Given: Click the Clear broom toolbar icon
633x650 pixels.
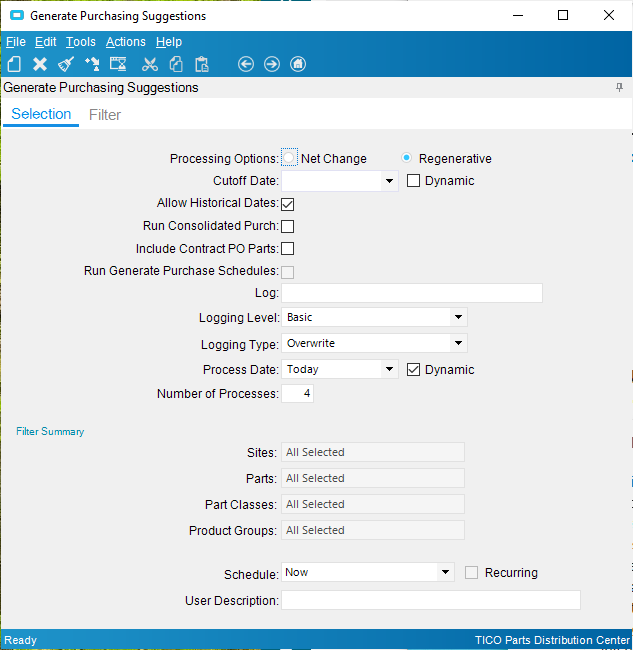Looking at the screenshot, I should (x=66, y=64).
